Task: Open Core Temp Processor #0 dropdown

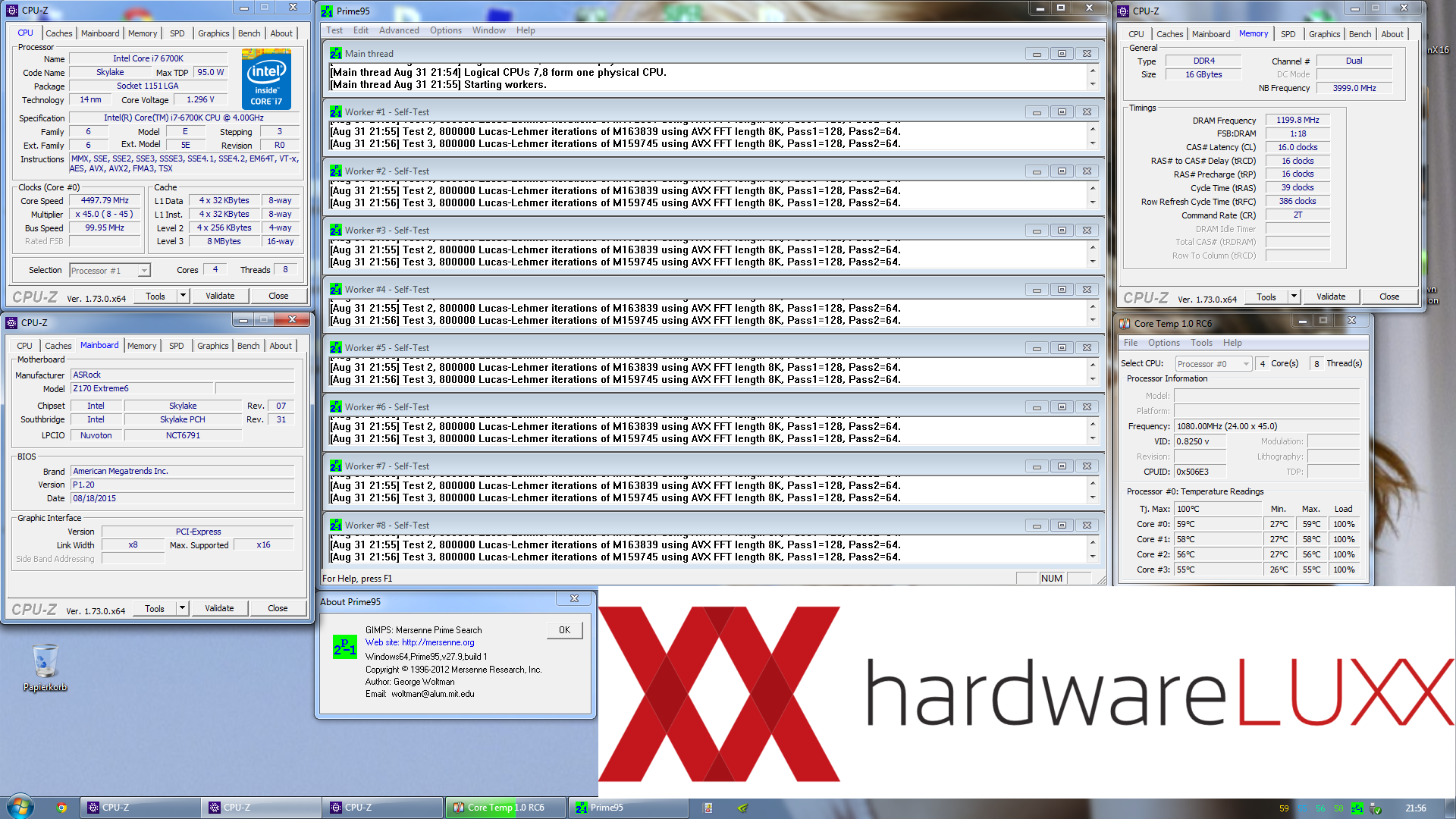Action: (1213, 364)
